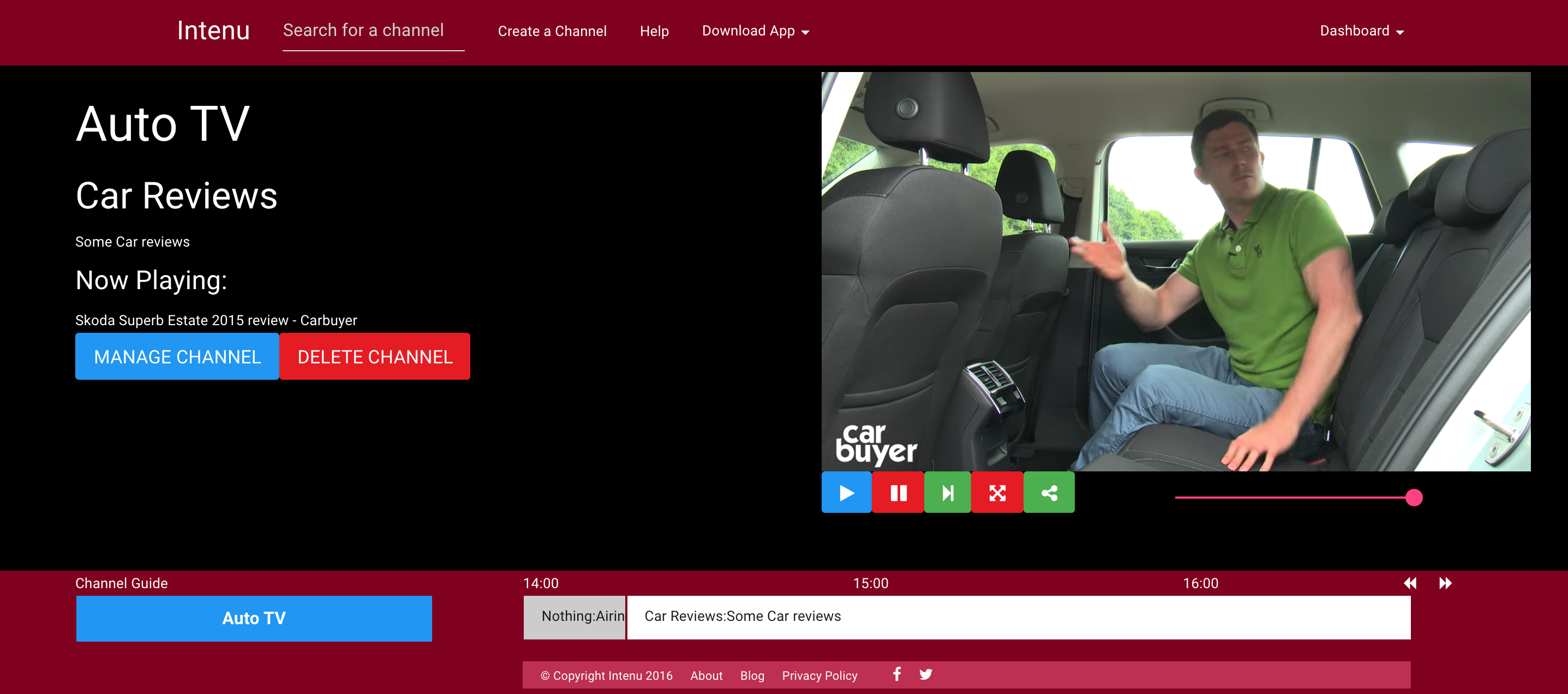This screenshot has height=694, width=1568.
Task: Expand the Download App dropdown
Action: click(x=755, y=31)
